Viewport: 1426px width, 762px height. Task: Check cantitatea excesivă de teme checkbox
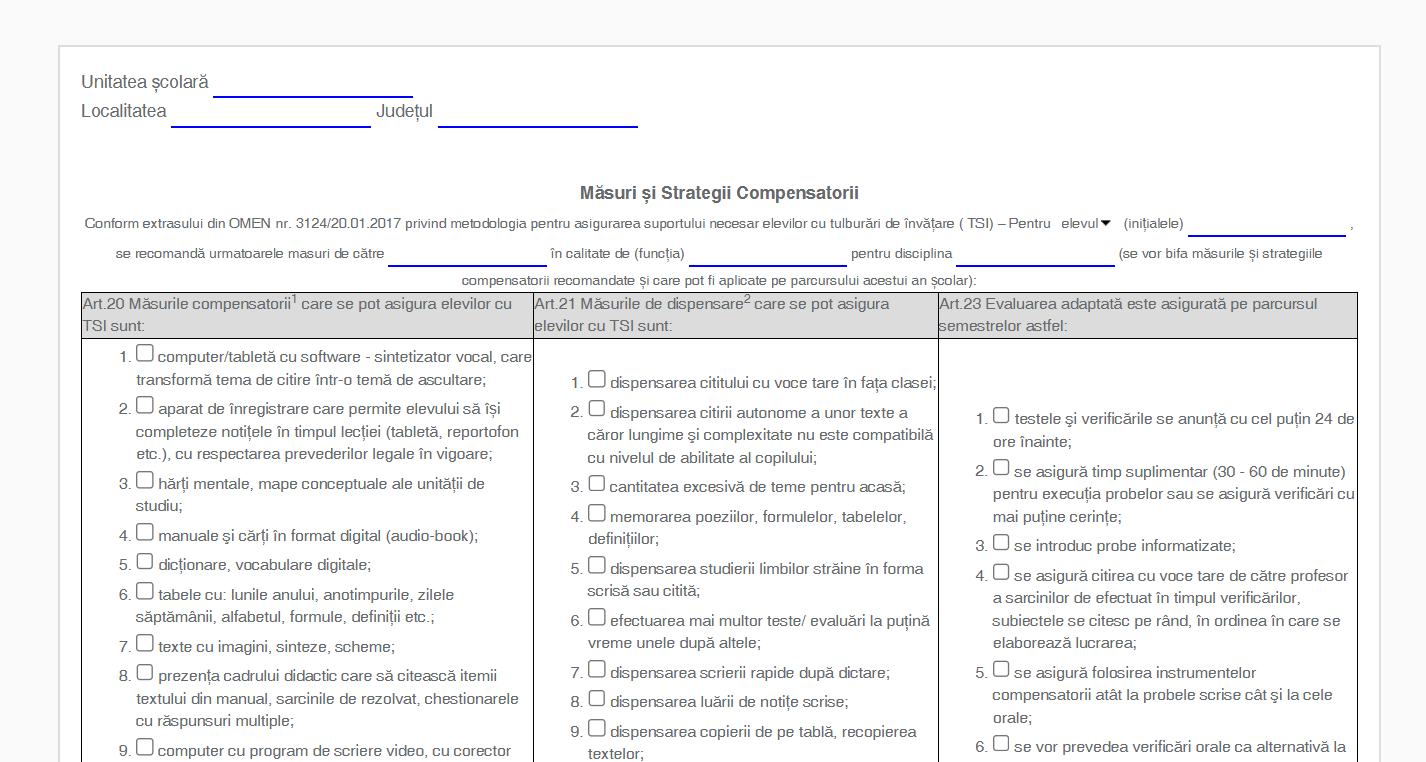pyautogui.click(x=597, y=483)
